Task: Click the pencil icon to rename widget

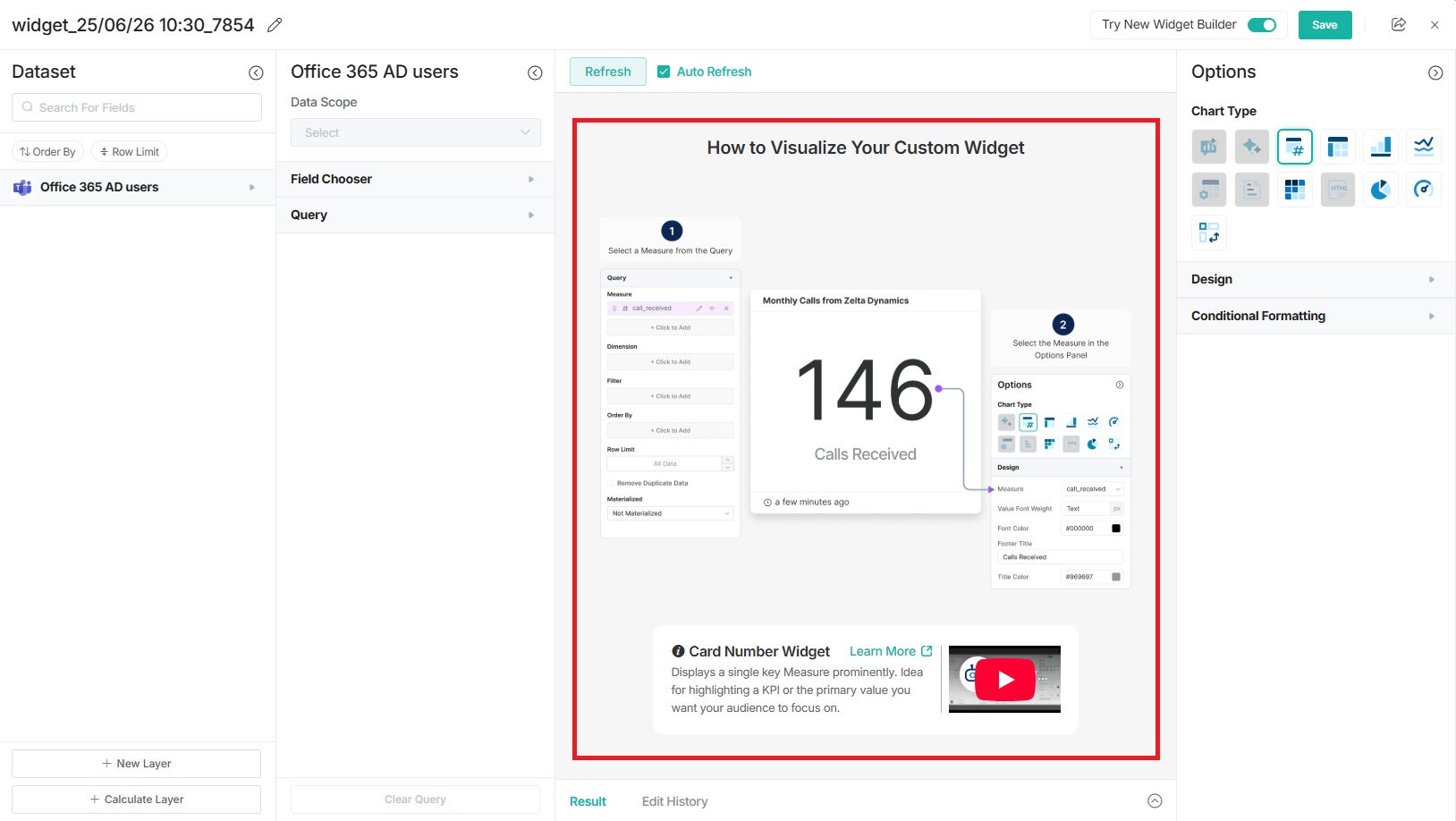Action: [x=275, y=25]
